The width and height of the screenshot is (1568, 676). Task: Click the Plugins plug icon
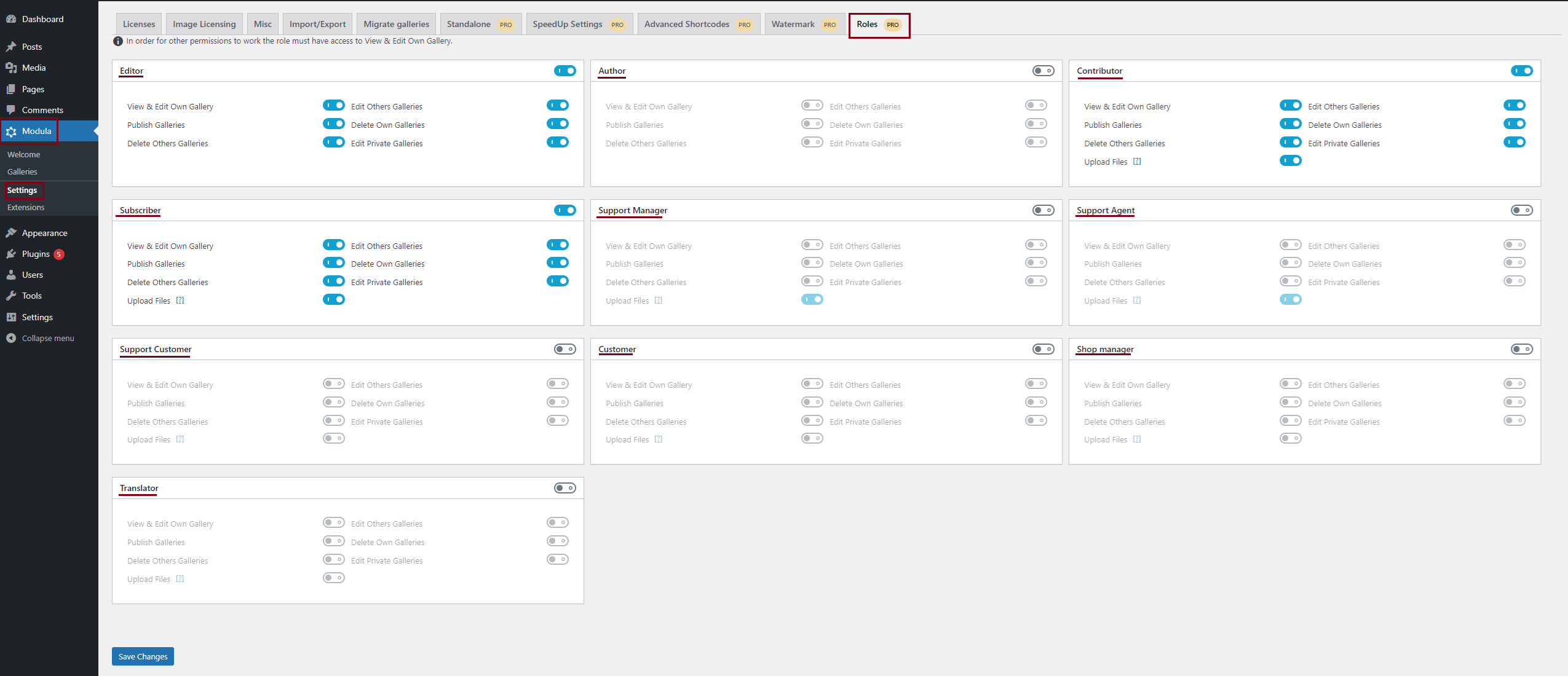point(11,254)
